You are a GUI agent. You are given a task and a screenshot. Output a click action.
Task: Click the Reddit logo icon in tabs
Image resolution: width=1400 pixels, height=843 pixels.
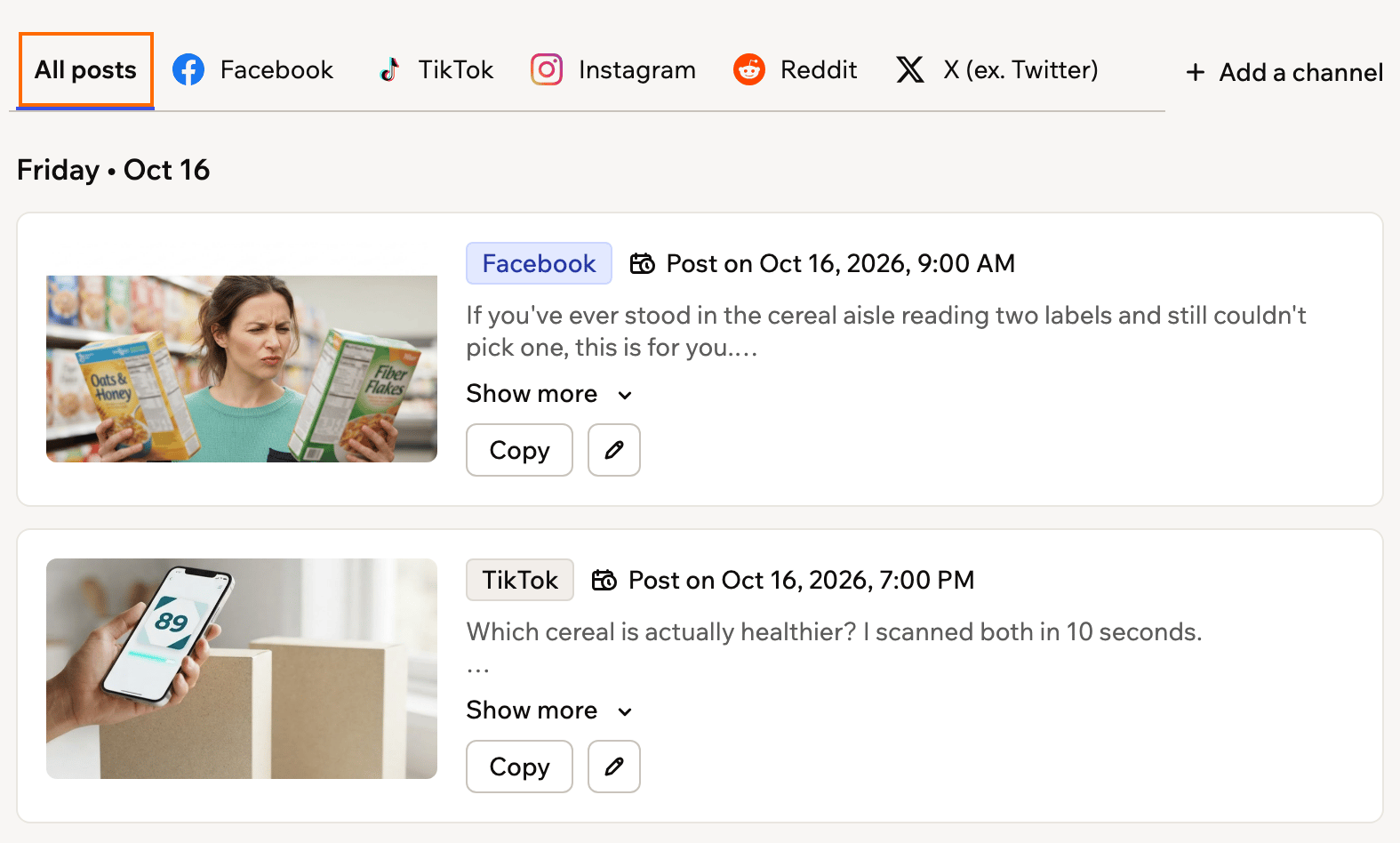tap(749, 69)
